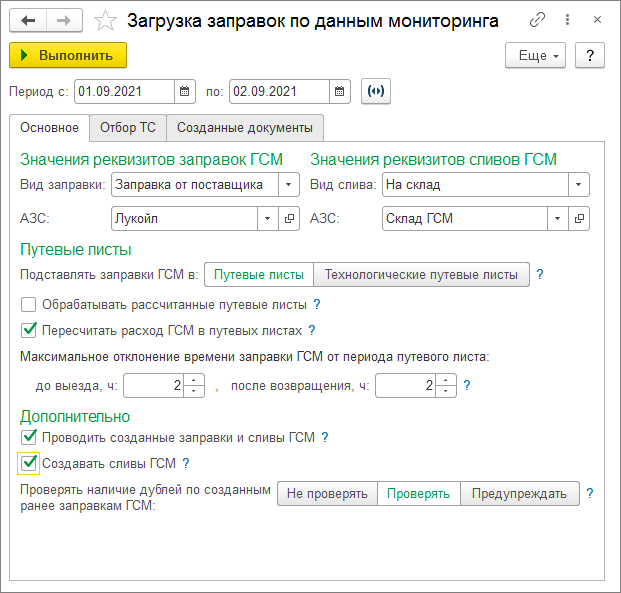Click the period selection button

click(376, 91)
